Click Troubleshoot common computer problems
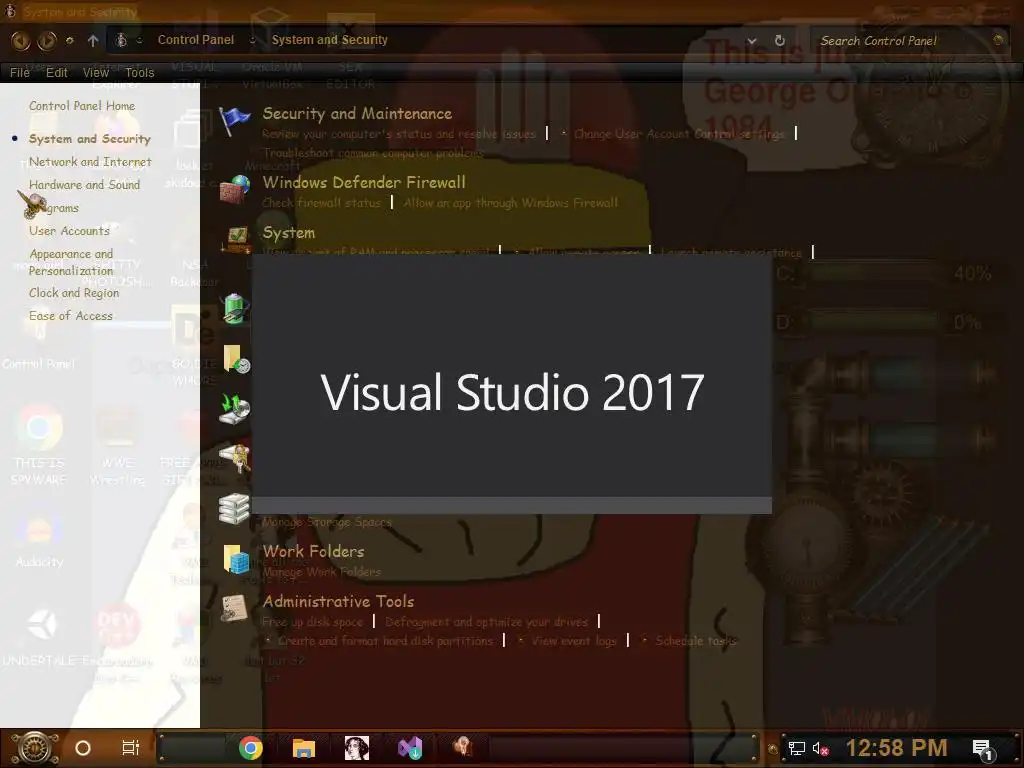1024x768 pixels. click(x=373, y=153)
